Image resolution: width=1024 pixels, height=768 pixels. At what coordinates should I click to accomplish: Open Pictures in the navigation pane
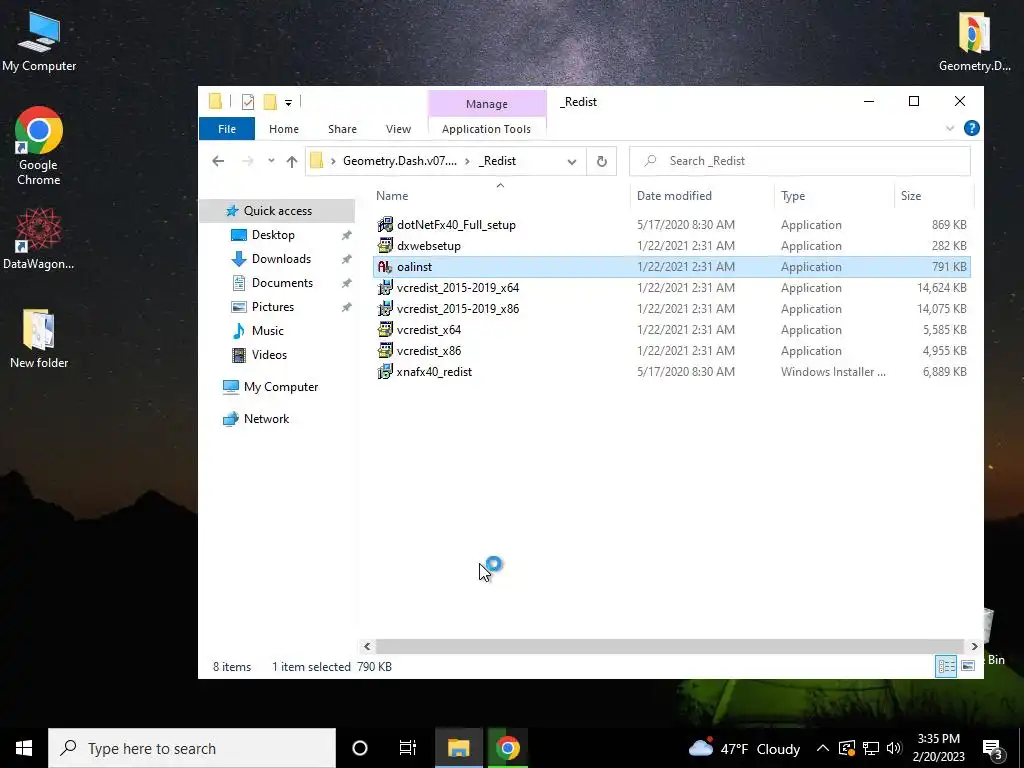click(272, 307)
